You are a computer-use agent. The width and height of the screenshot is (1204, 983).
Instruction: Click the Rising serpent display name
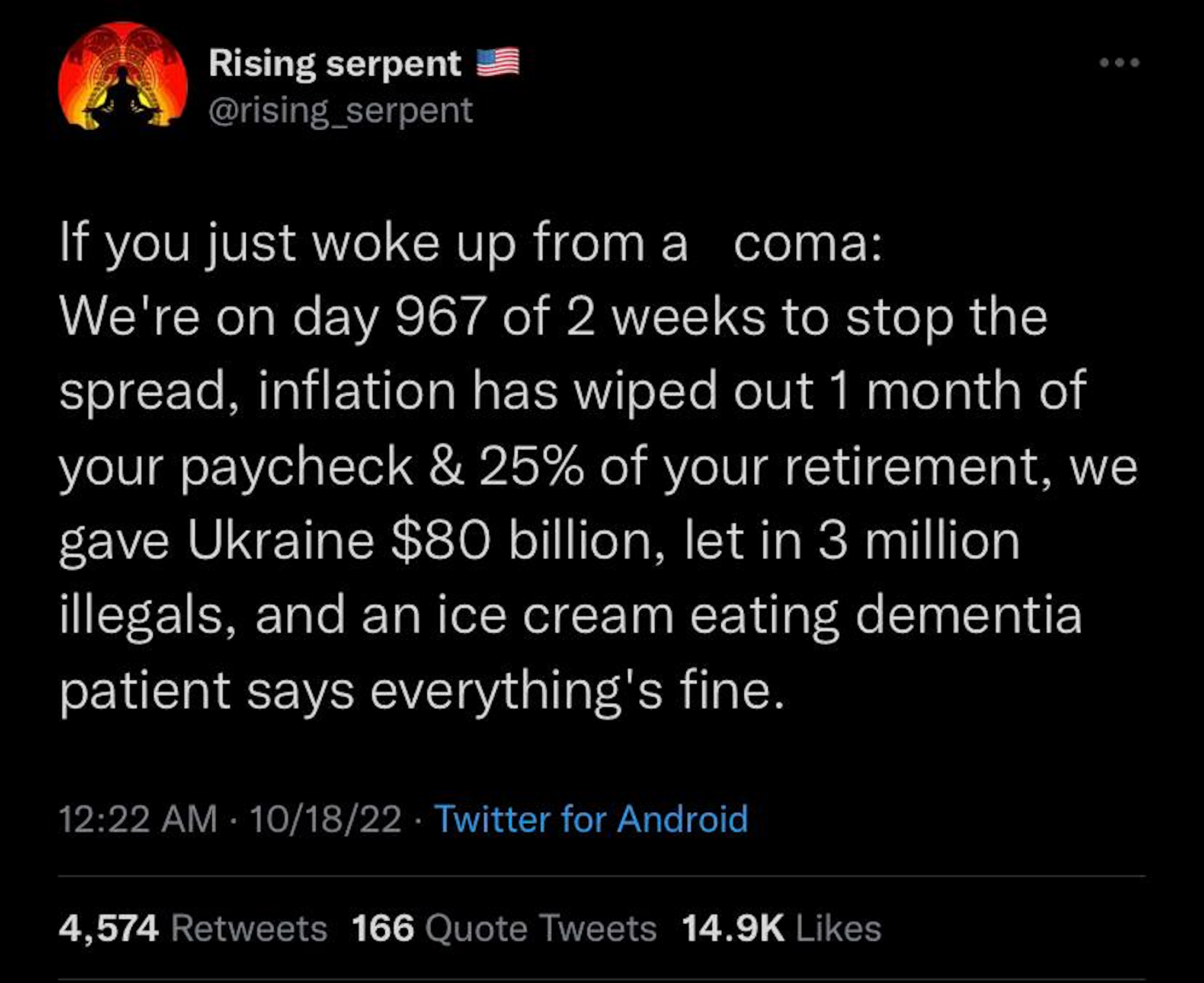click(x=335, y=63)
